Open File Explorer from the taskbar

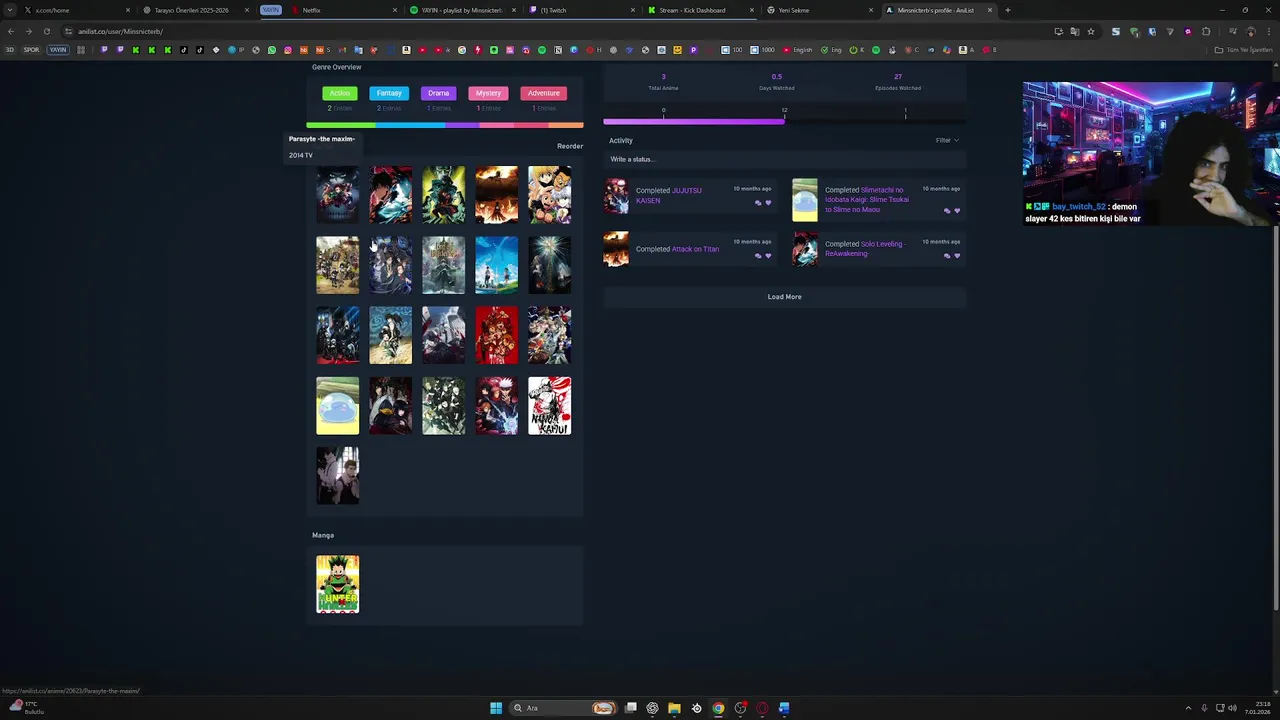tap(674, 708)
